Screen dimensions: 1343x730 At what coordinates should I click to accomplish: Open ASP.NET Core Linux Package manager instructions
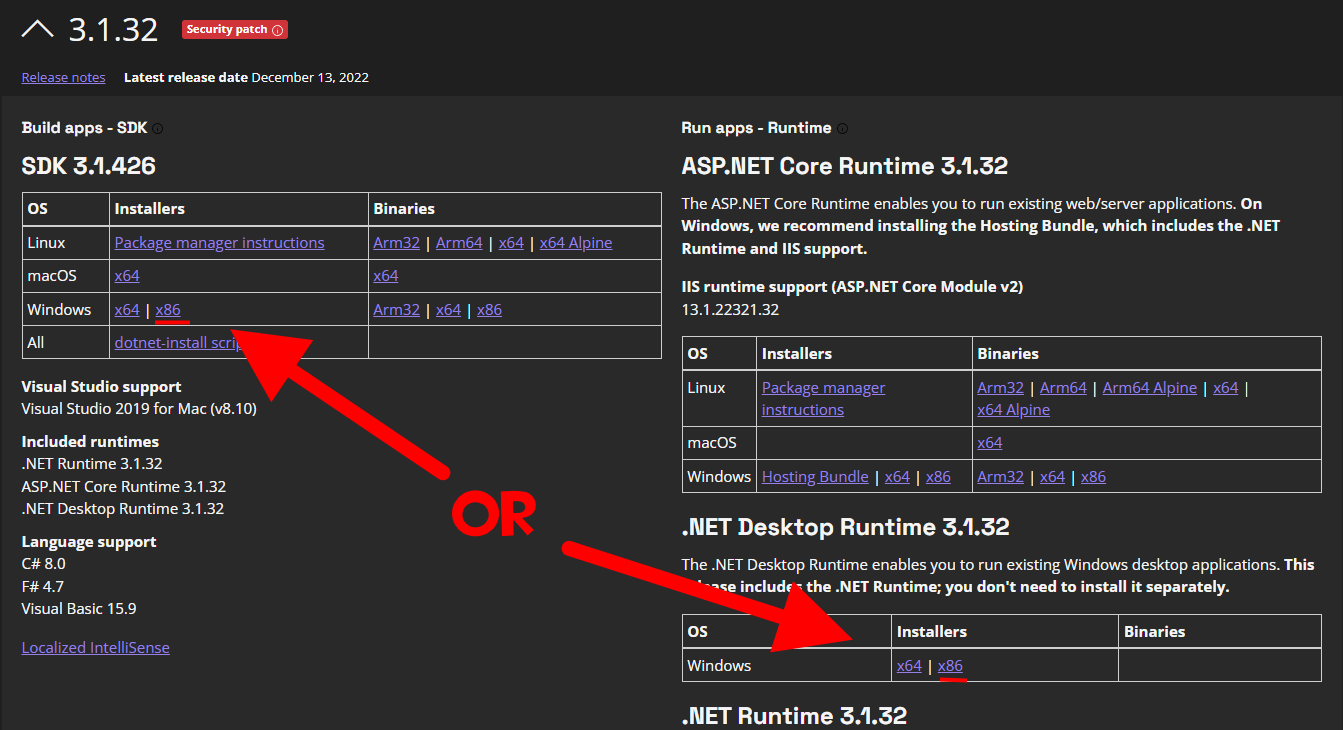(x=823, y=398)
